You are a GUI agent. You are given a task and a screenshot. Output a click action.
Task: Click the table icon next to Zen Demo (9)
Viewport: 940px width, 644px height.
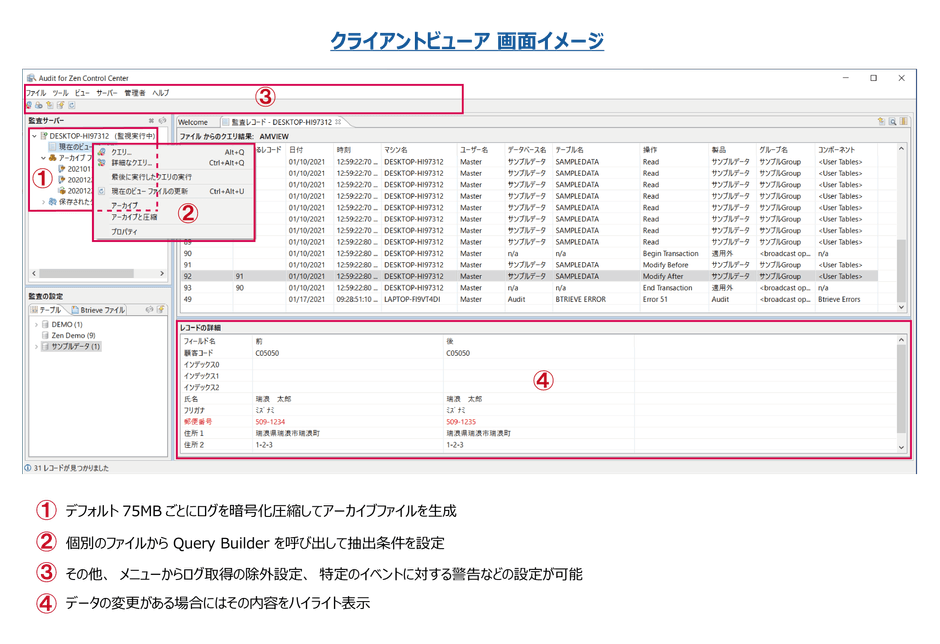tap(45, 335)
